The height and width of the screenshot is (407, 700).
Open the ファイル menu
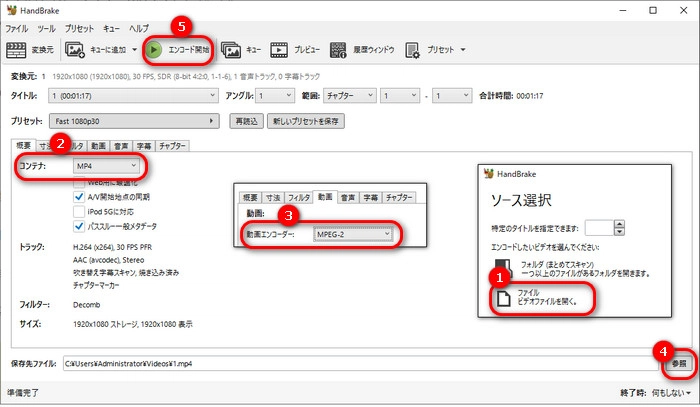pos(17,29)
